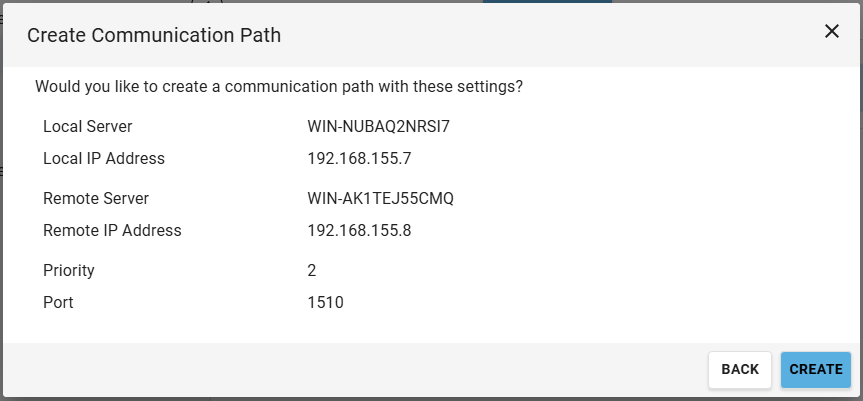The height and width of the screenshot is (401, 863).
Task: Click the CREATE button
Action: click(x=815, y=369)
